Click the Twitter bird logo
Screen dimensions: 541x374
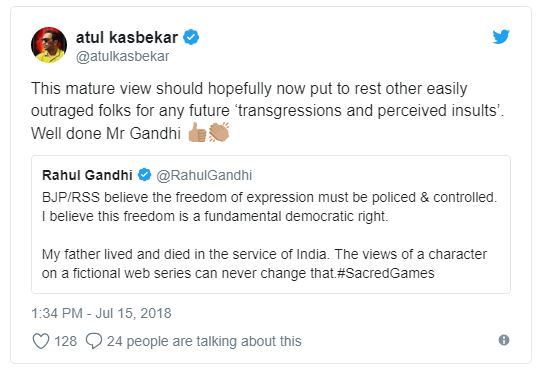point(501,37)
